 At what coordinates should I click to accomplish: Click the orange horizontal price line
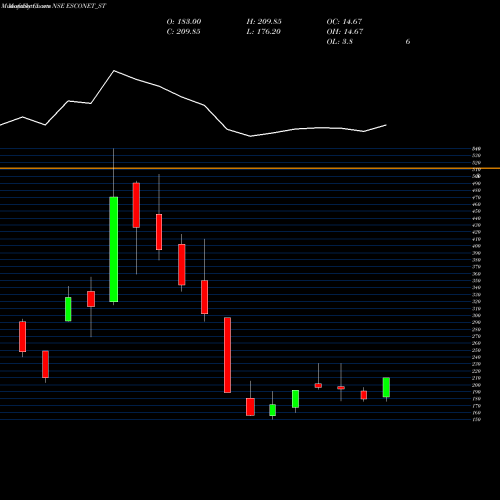[x=250, y=168]
